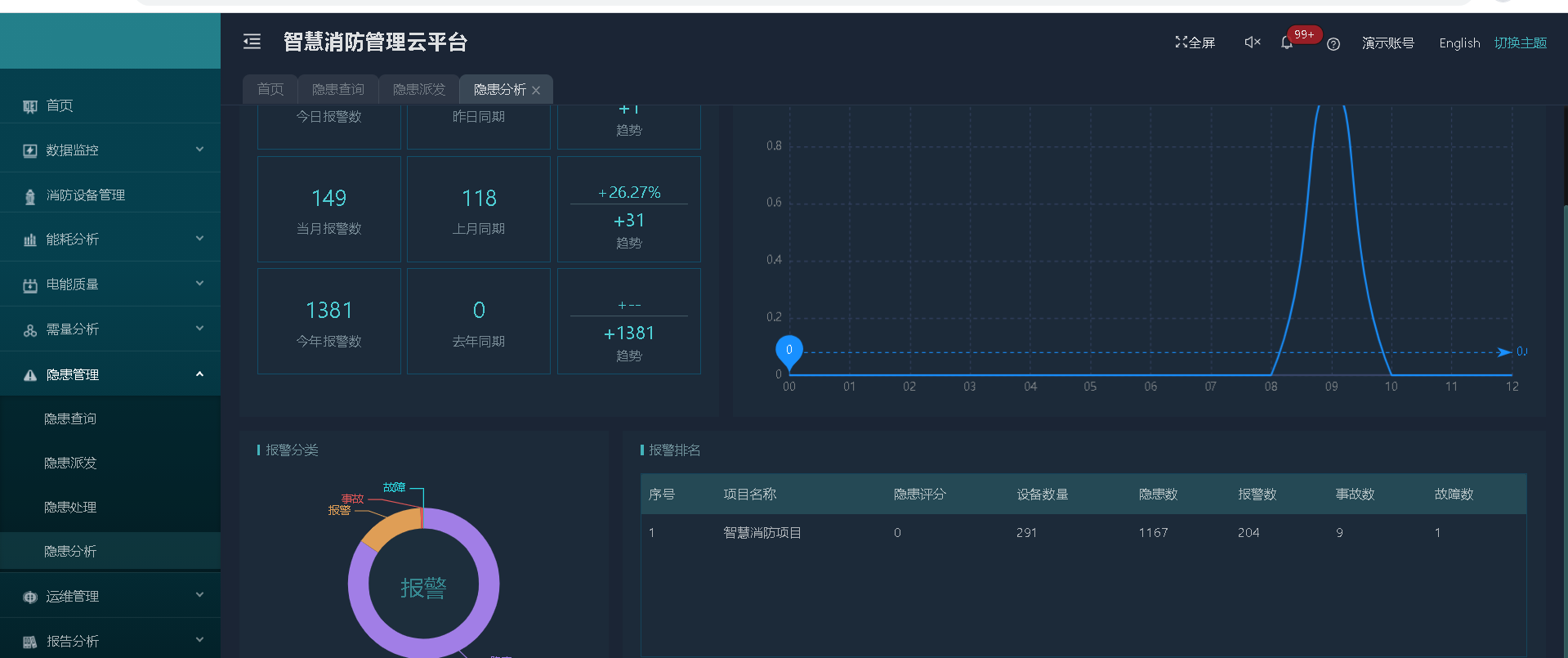
Task: Switch language to English
Action: point(1459,43)
